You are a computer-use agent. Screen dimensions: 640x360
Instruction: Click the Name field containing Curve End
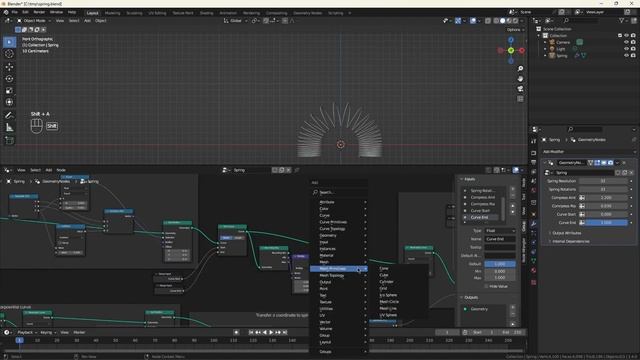(500, 239)
